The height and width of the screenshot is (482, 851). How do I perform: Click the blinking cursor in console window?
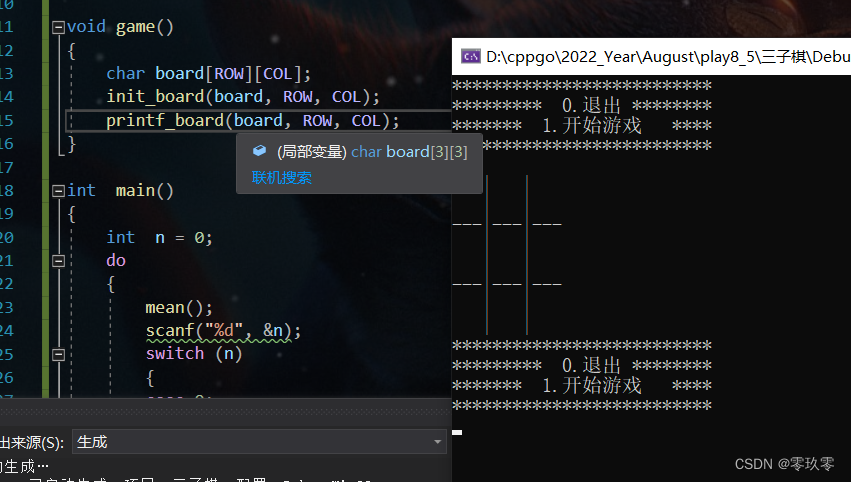[x=457, y=433]
